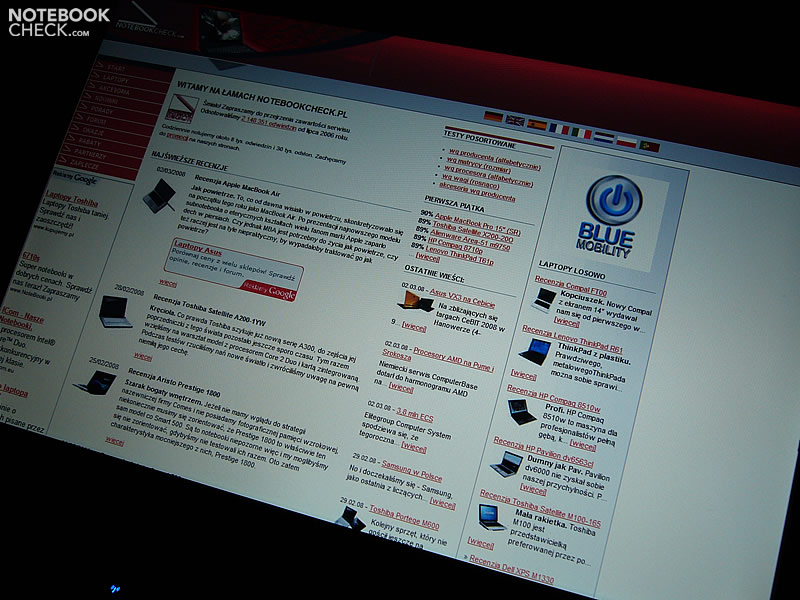Viewport: 800px width, 600px height.
Task: Click the Compal FT00 laptop thumbnail
Action: [544, 299]
